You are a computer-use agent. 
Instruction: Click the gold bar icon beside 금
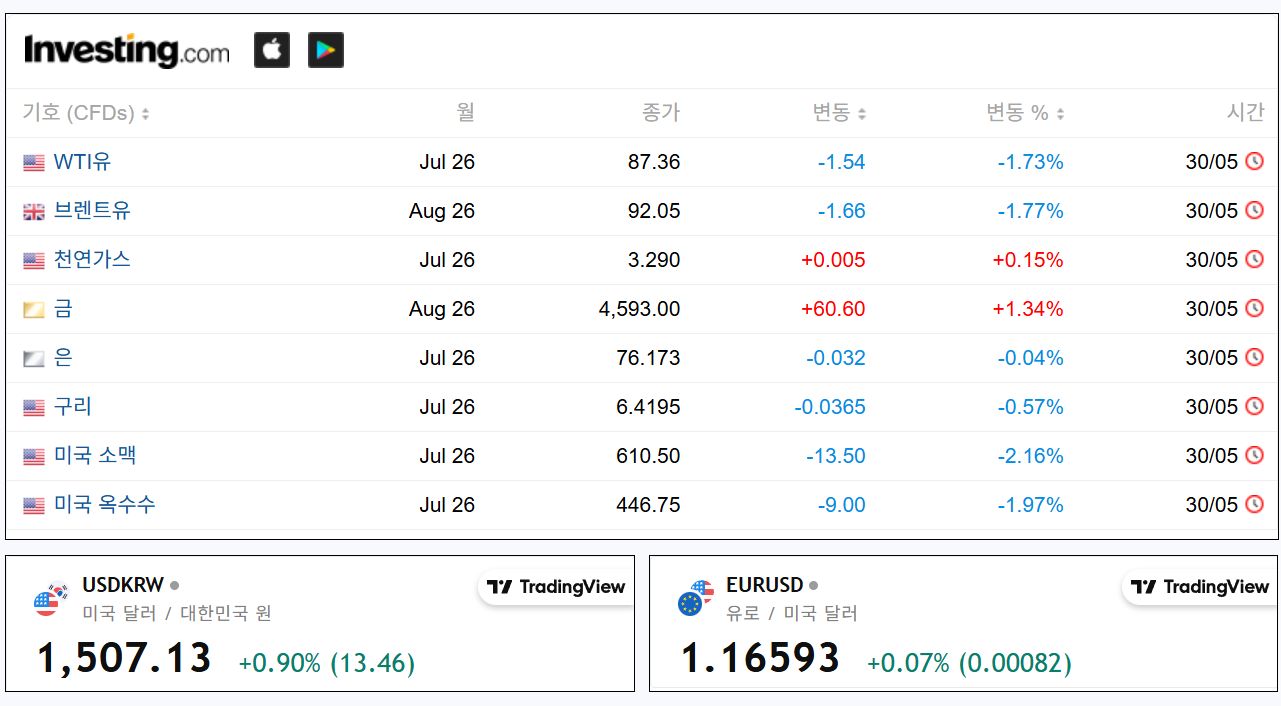pos(34,310)
